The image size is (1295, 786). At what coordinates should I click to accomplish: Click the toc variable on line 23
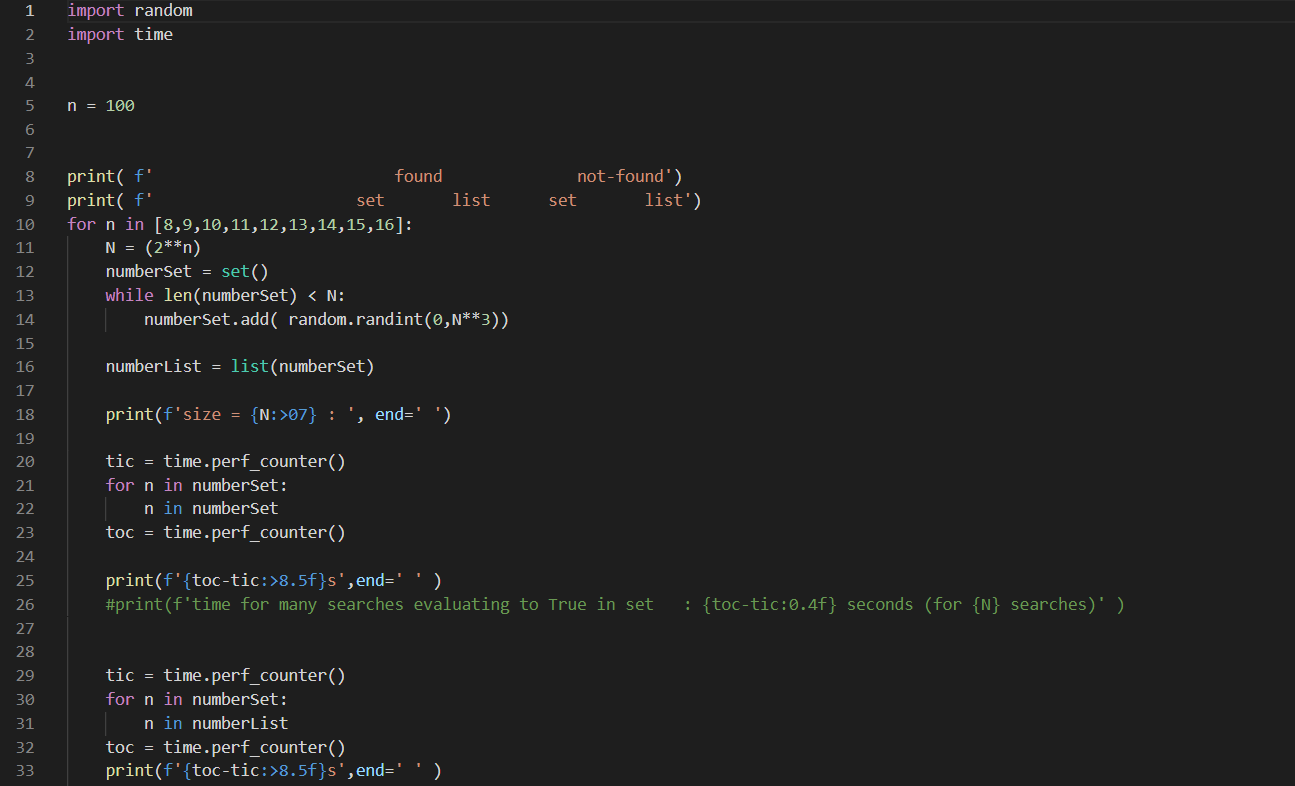tap(119, 532)
